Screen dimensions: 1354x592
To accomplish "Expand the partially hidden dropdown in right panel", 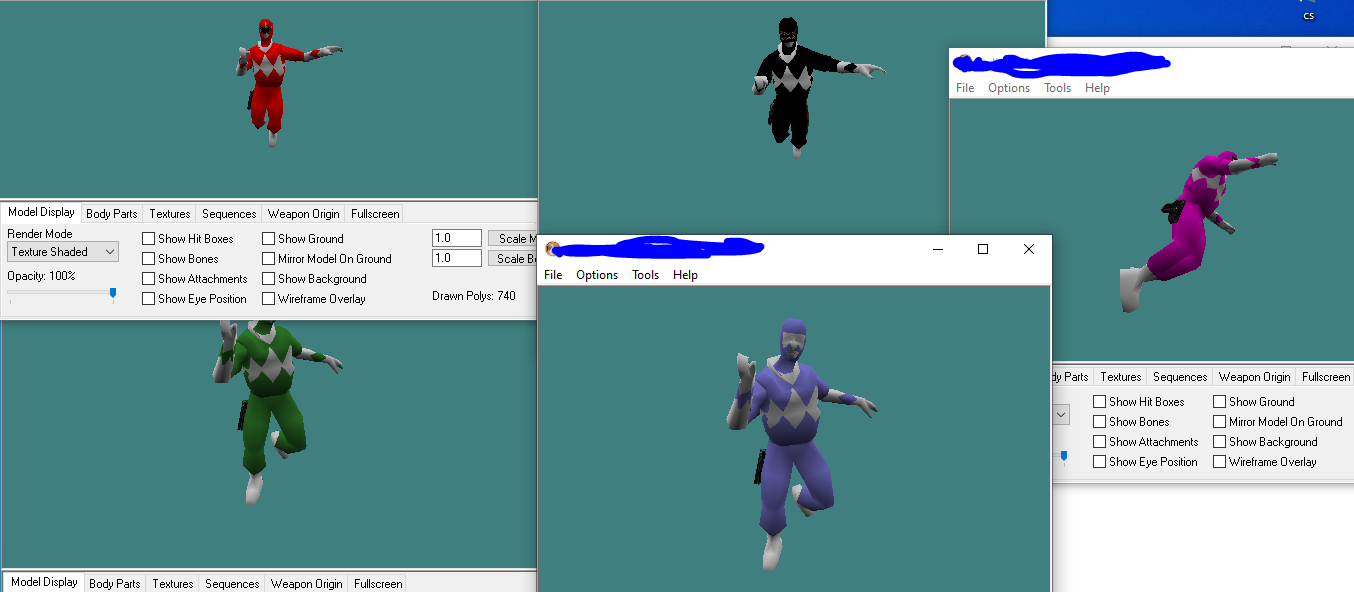I will point(1061,414).
